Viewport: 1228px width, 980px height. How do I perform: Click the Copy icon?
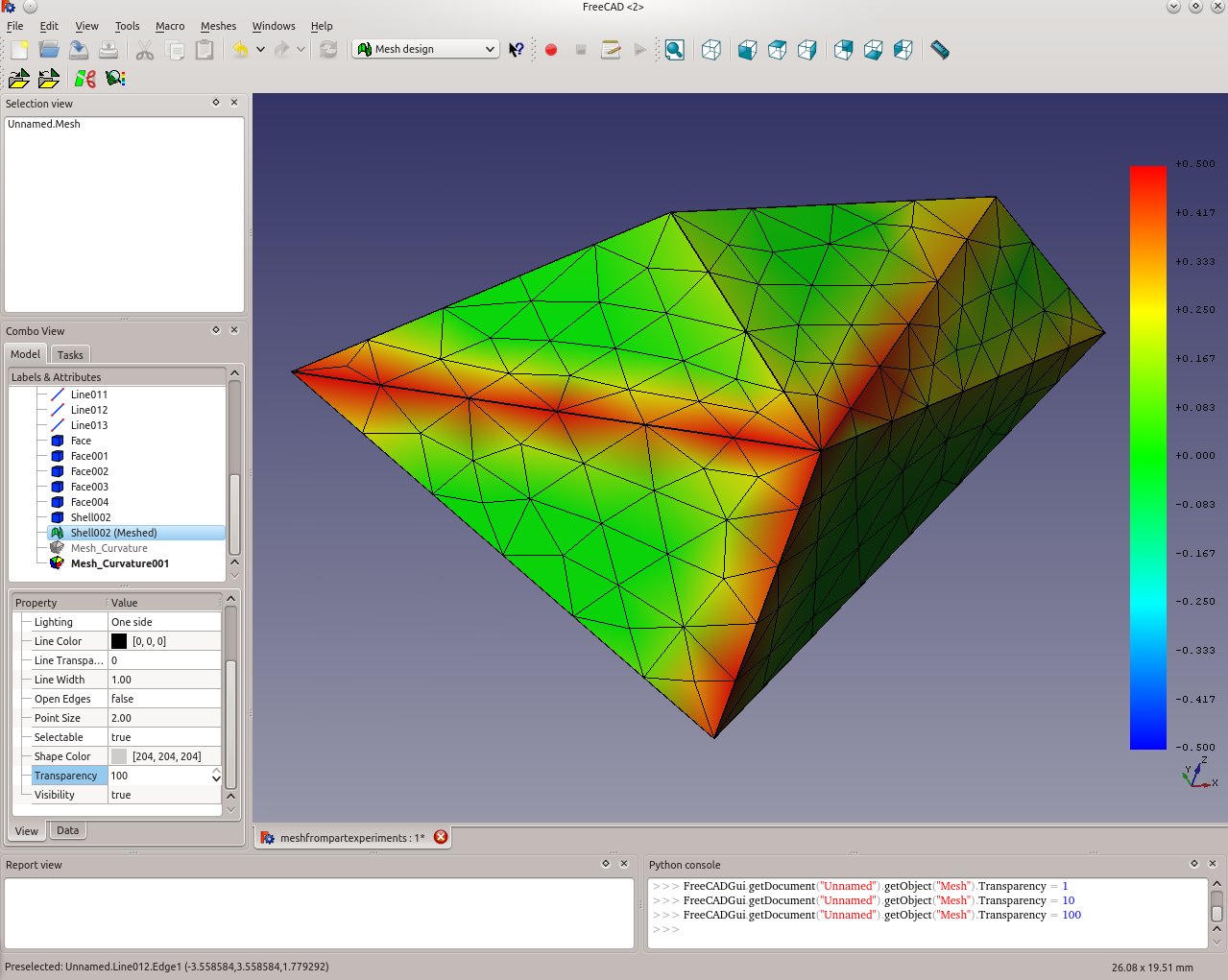click(x=175, y=49)
